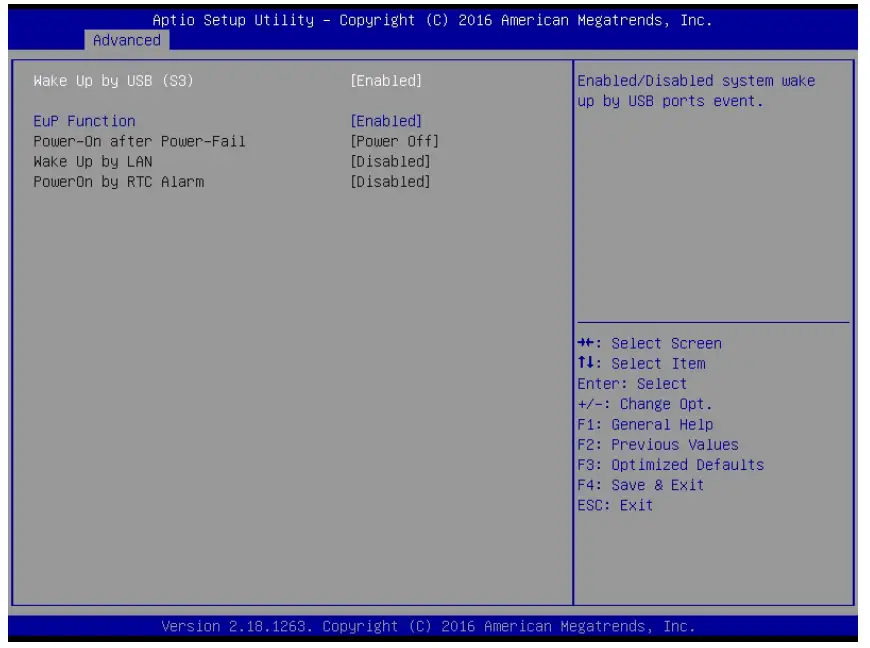This screenshot has height=648, width=870.
Task: Open the Power Off option value
Action: pyautogui.click(x=394, y=141)
